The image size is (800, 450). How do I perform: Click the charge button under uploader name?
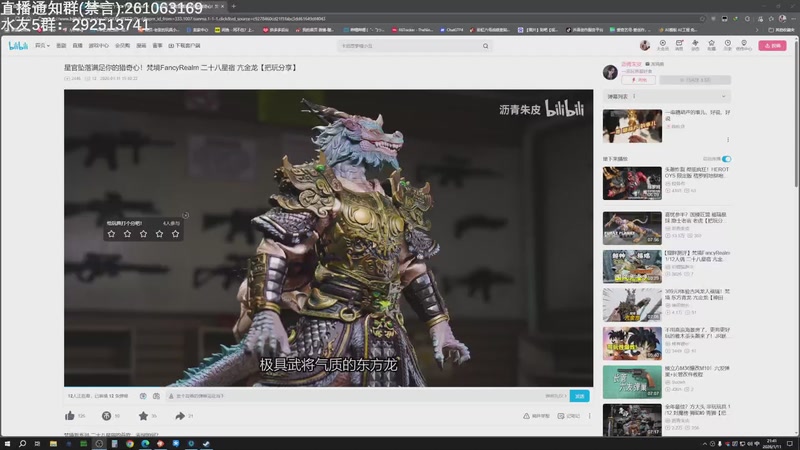click(638, 80)
